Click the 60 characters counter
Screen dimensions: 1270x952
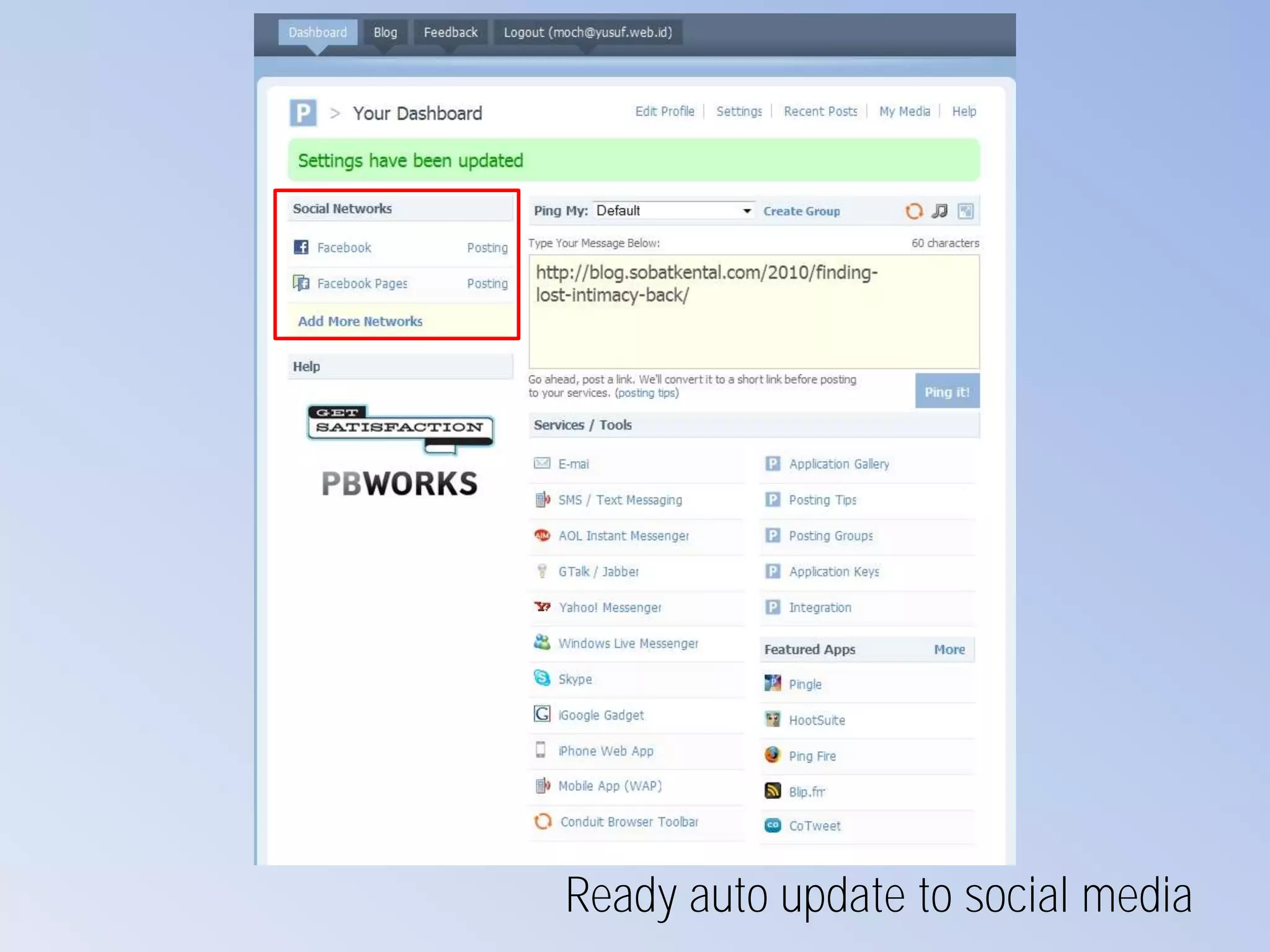point(945,243)
